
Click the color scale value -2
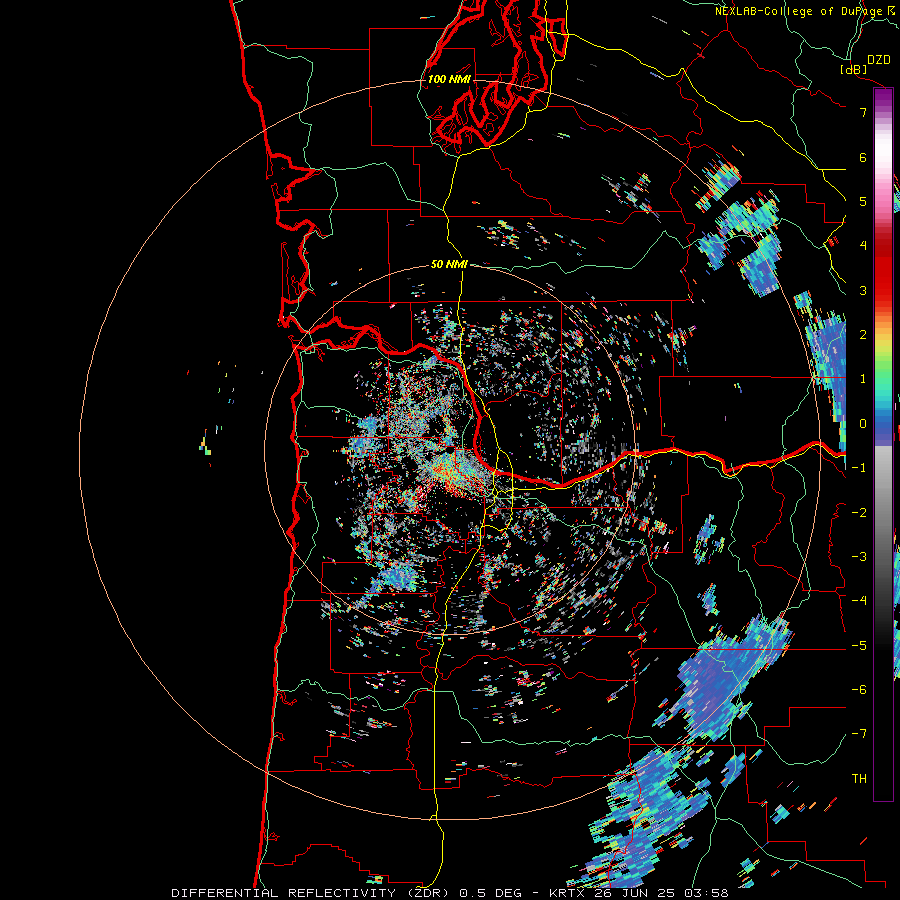(x=859, y=513)
